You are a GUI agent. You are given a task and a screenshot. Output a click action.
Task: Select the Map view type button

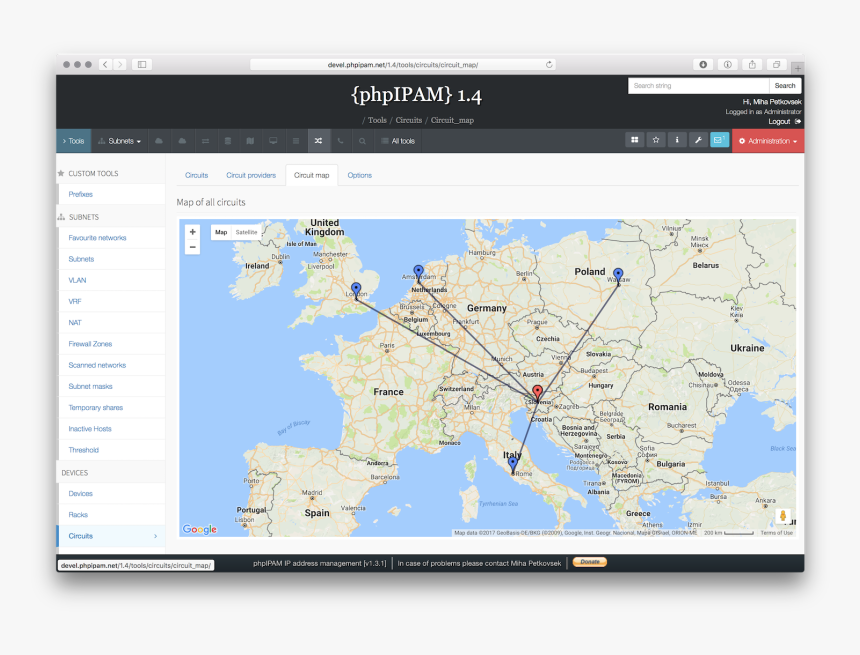[221, 232]
